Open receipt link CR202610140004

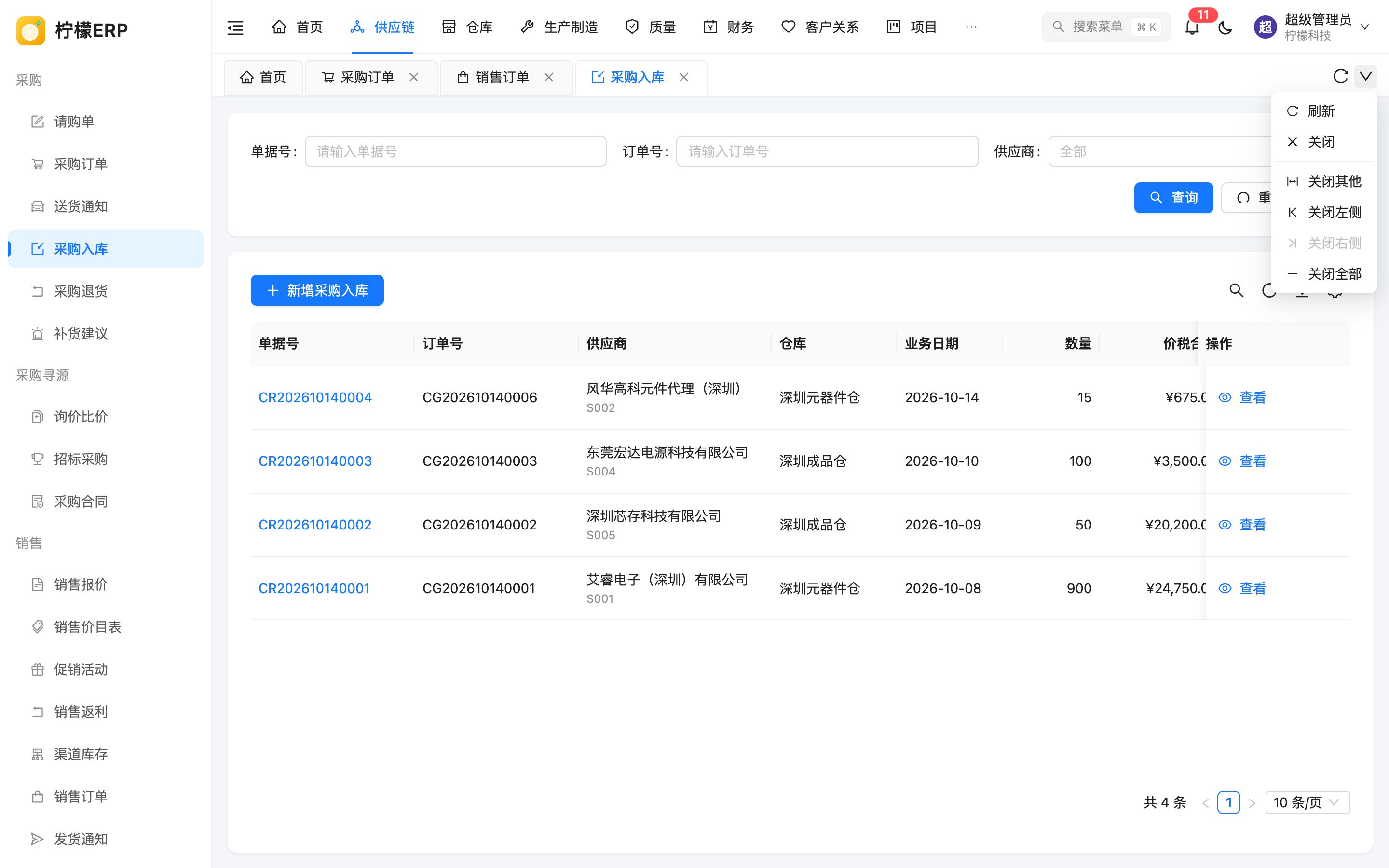point(315,397)
